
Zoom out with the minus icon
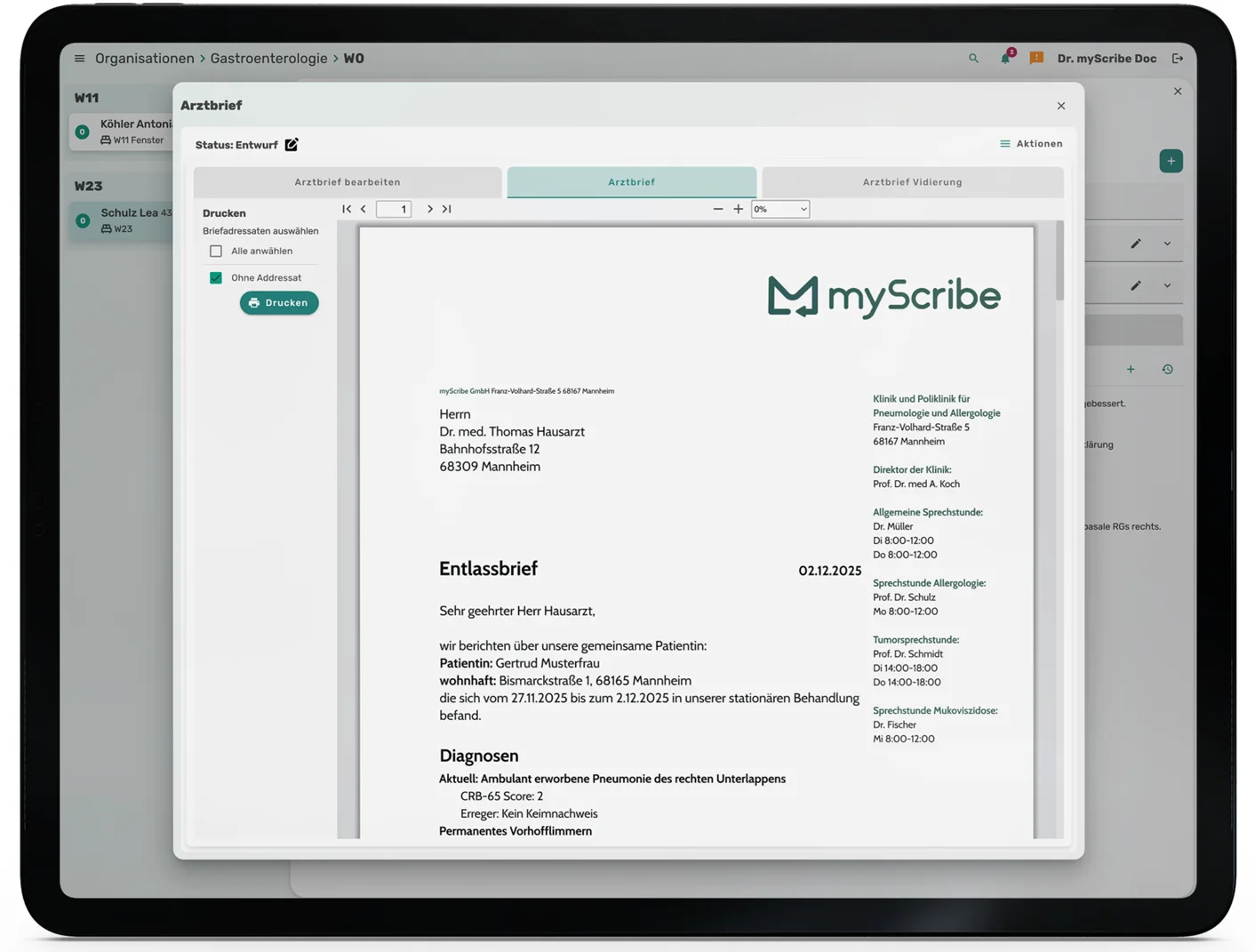tap(718, 209)
